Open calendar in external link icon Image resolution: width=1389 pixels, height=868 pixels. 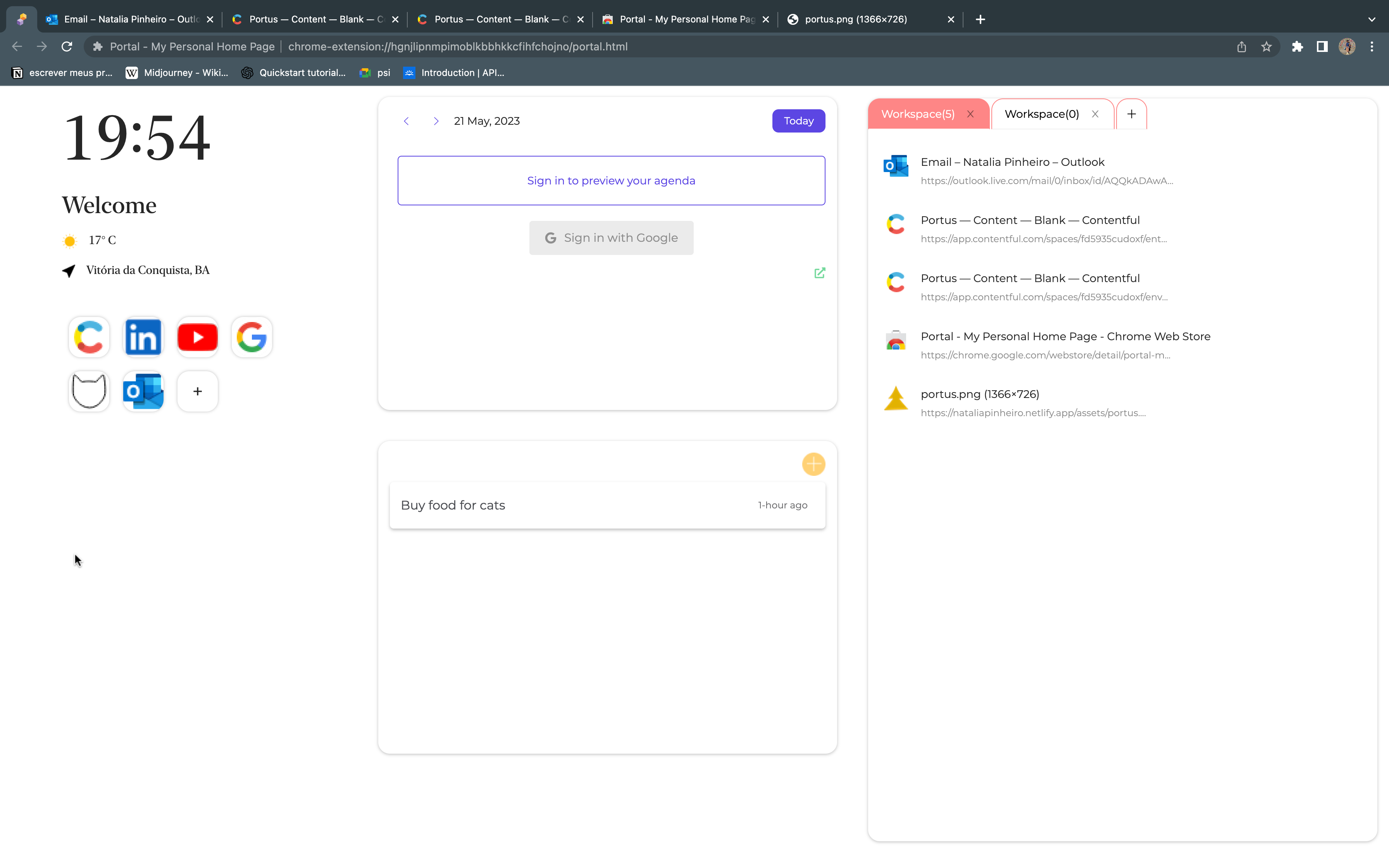coord(820,273)
